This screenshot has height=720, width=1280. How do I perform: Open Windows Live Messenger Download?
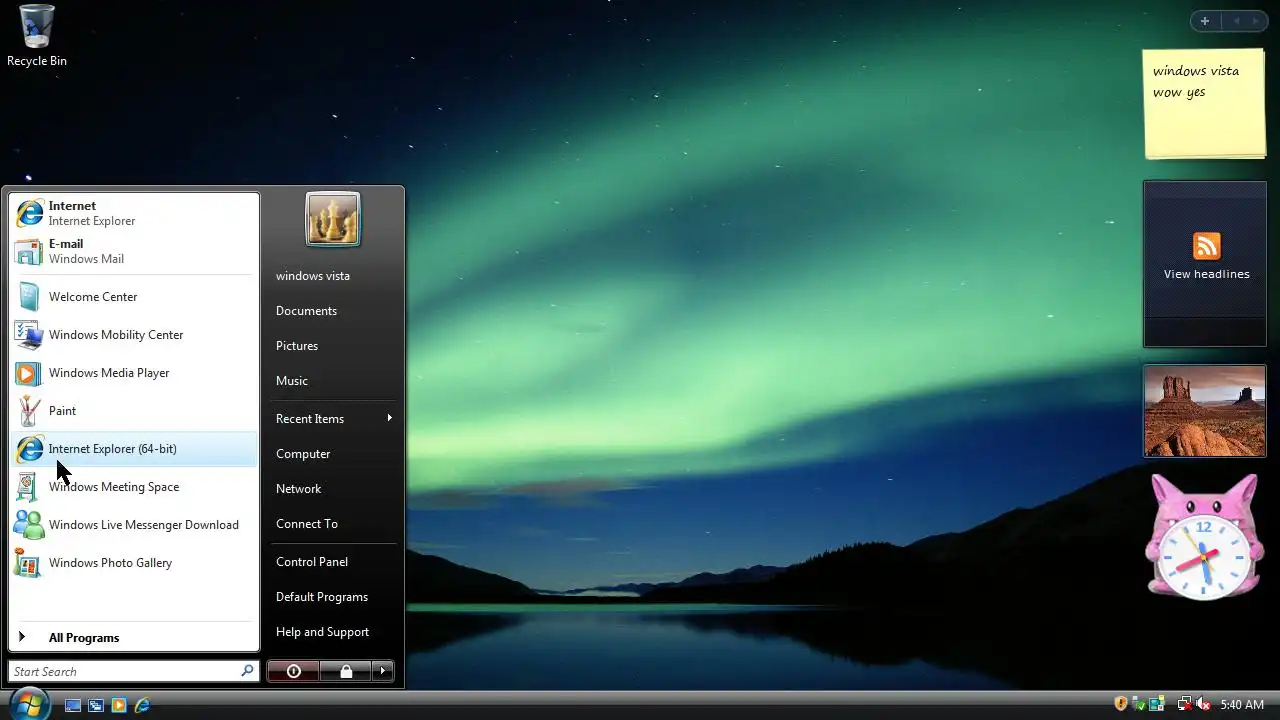pyautogui.click(x=134, y=525)
